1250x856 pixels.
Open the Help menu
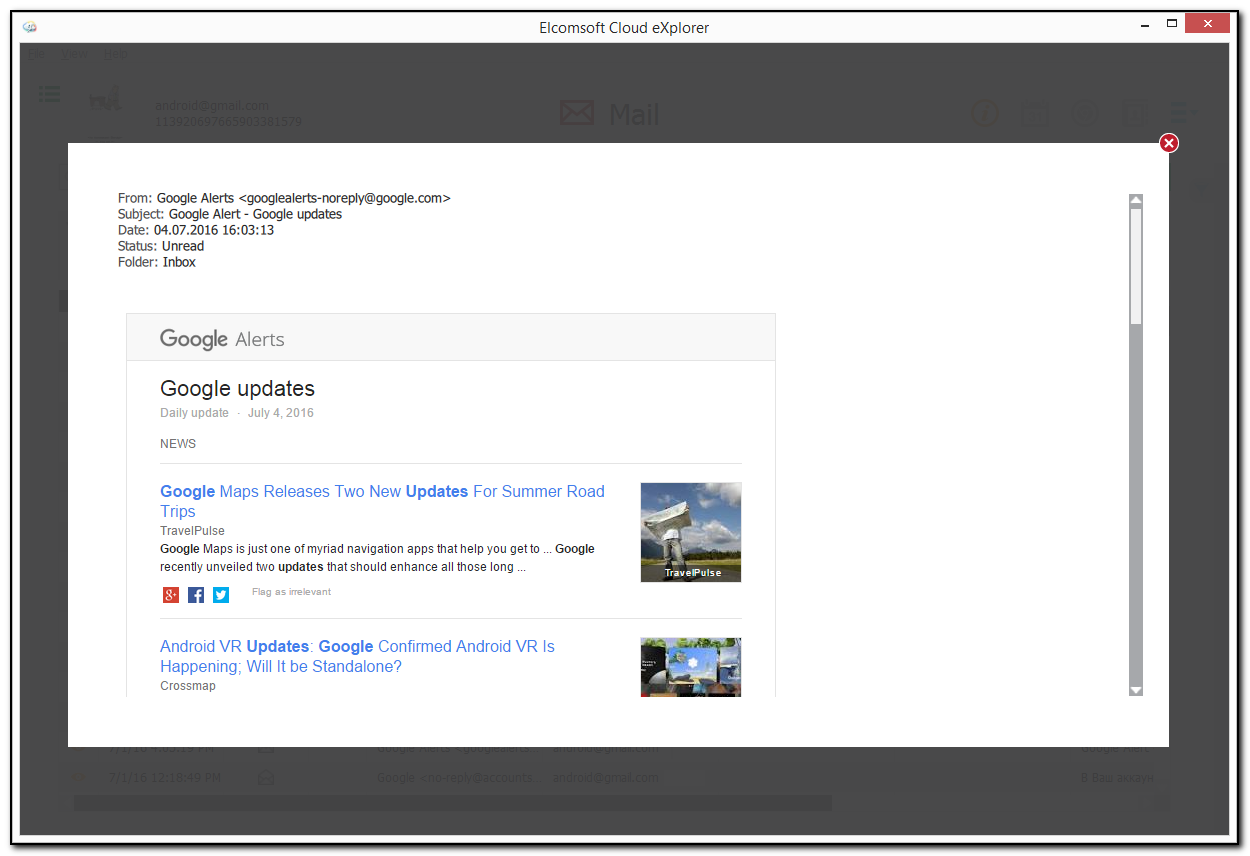[114, 54]
